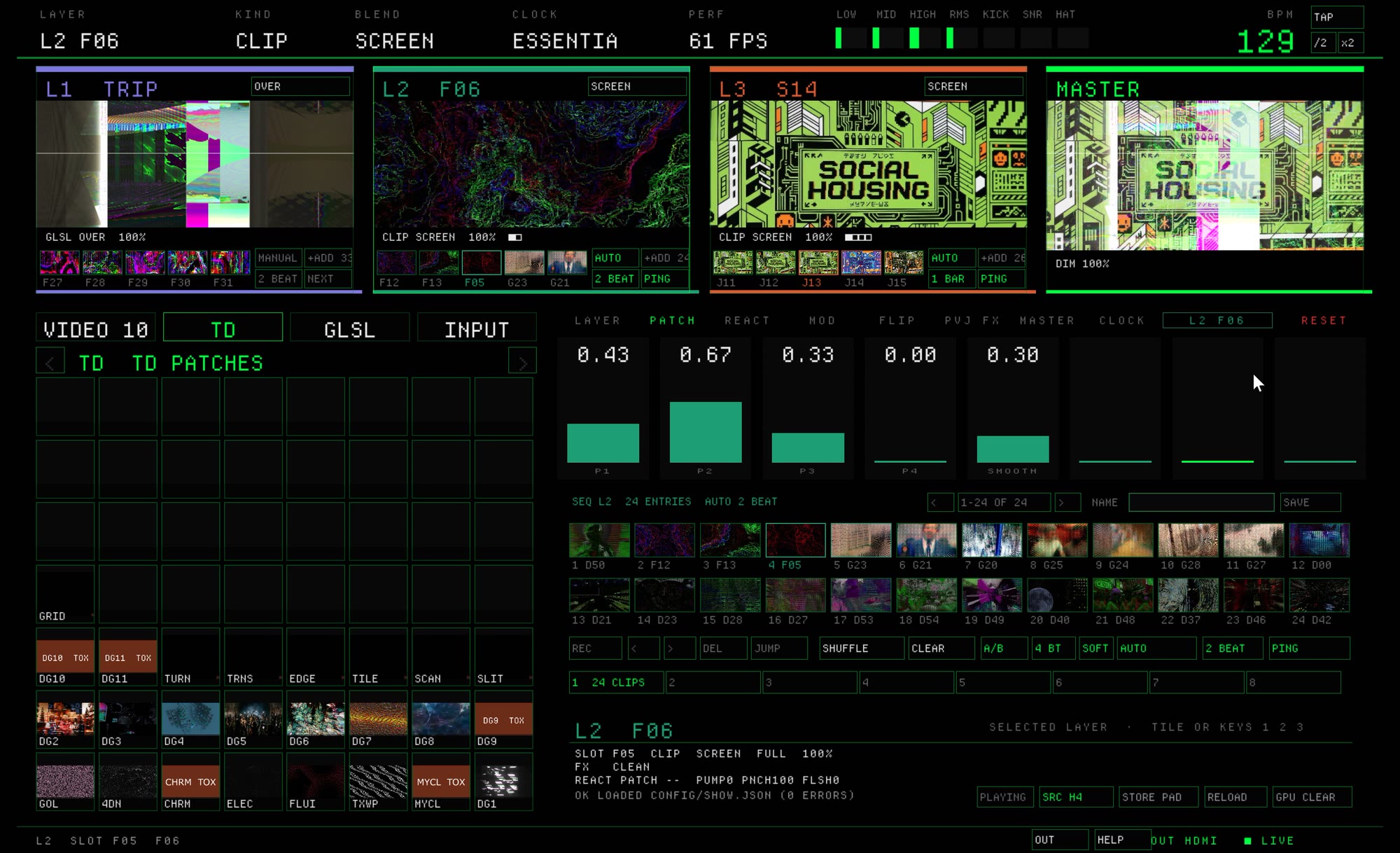Switch to the GLSL tab
The width and height of the screenshot is (1400, 853).
click(x=350, y=327)
